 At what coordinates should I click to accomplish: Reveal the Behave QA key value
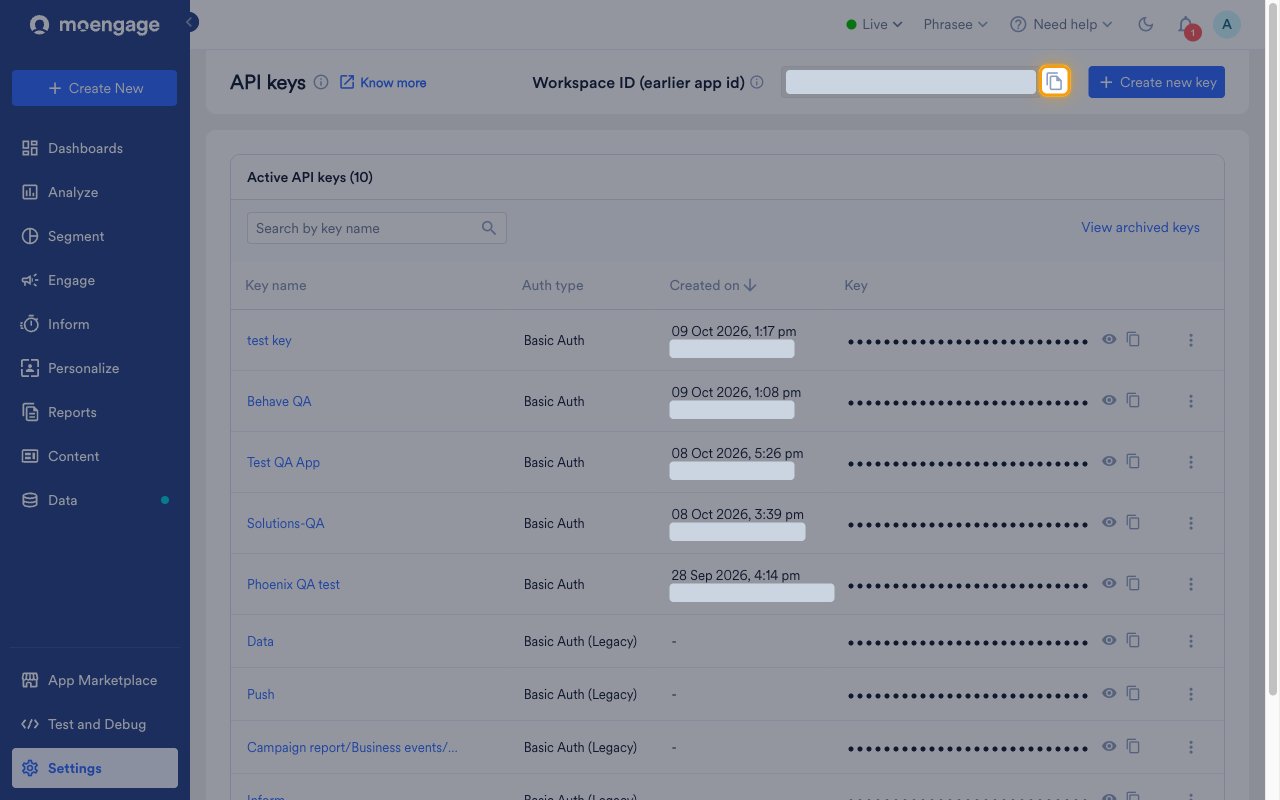click(1109, 401)
